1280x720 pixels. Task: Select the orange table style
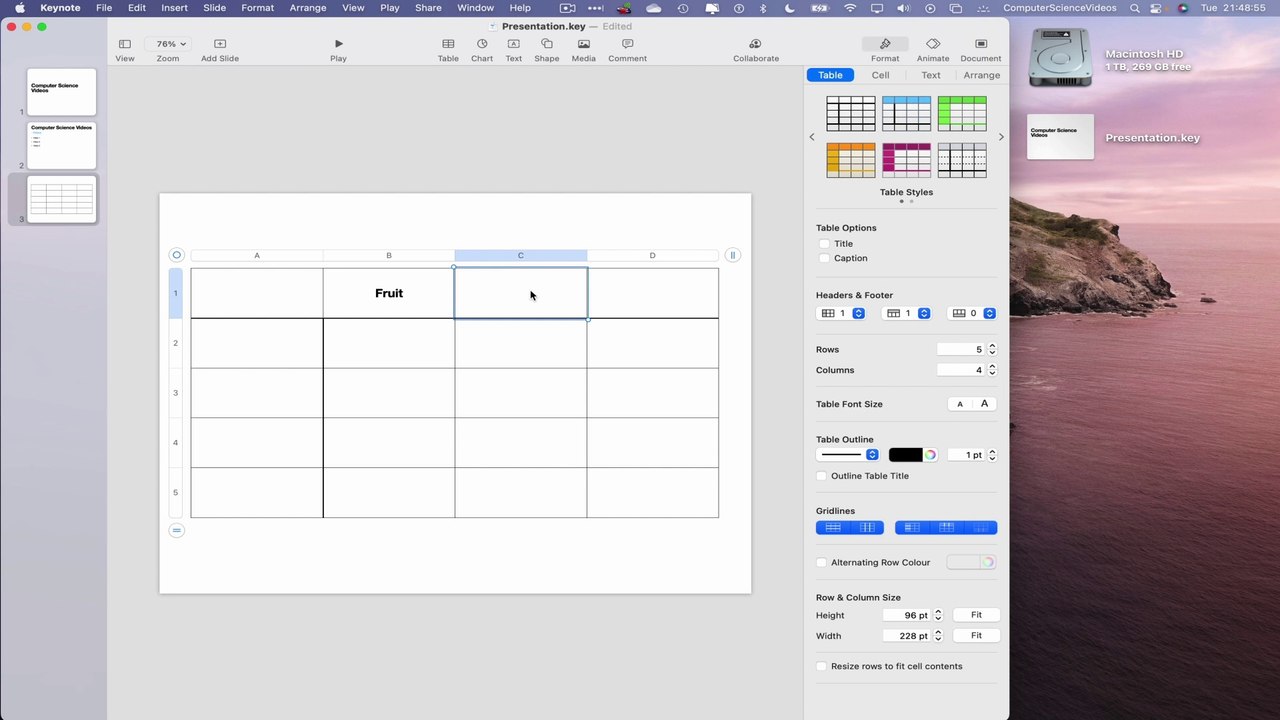tap(851, 160)
